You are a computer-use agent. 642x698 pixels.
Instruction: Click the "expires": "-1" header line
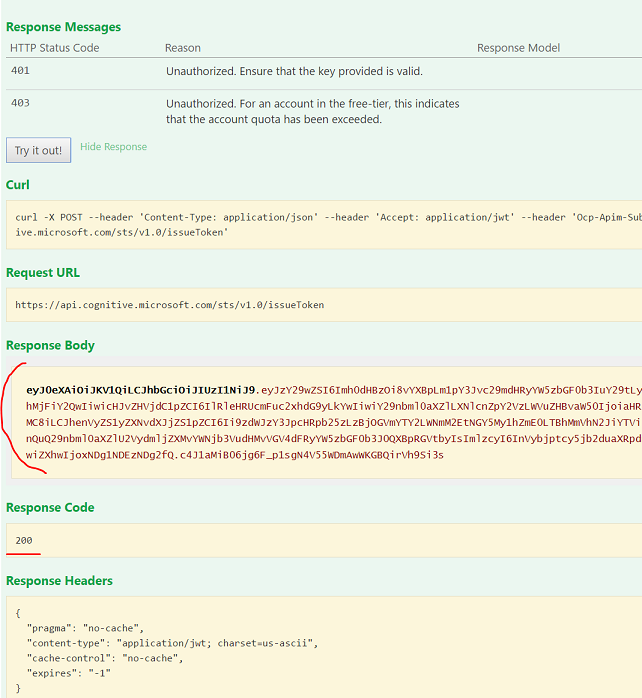point(69,673)
